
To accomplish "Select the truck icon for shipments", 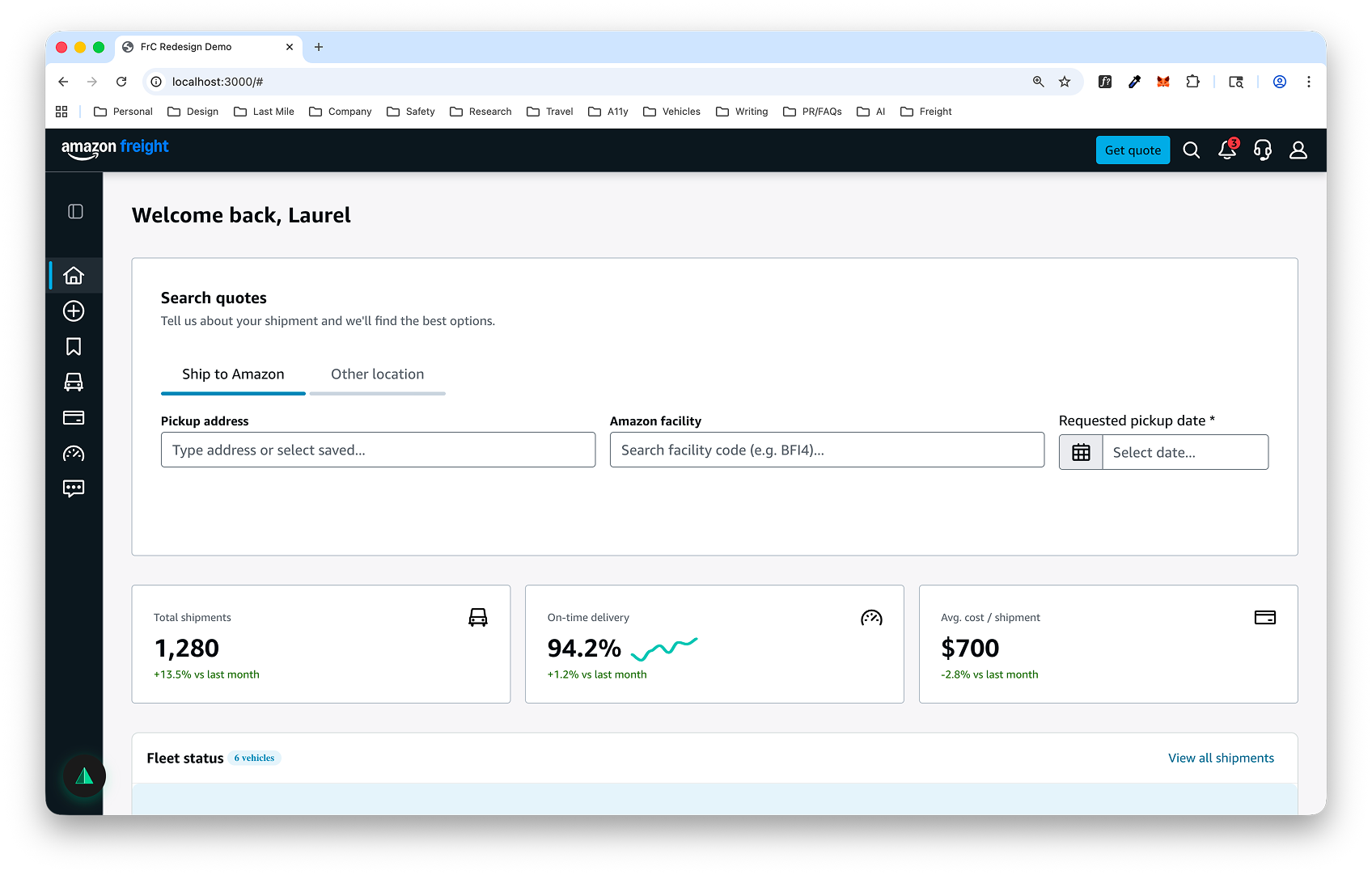I will (x=74, y=382).
